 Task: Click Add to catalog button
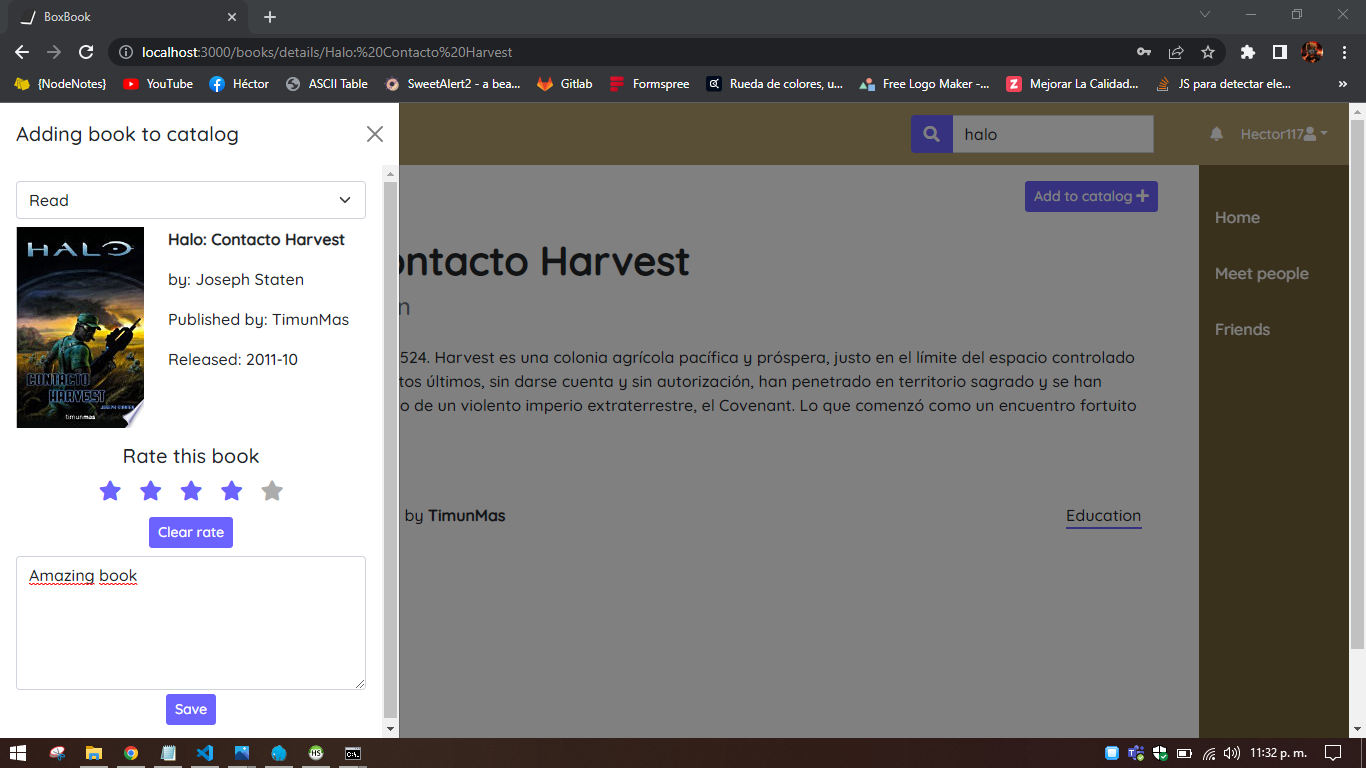pos(1091,196)
